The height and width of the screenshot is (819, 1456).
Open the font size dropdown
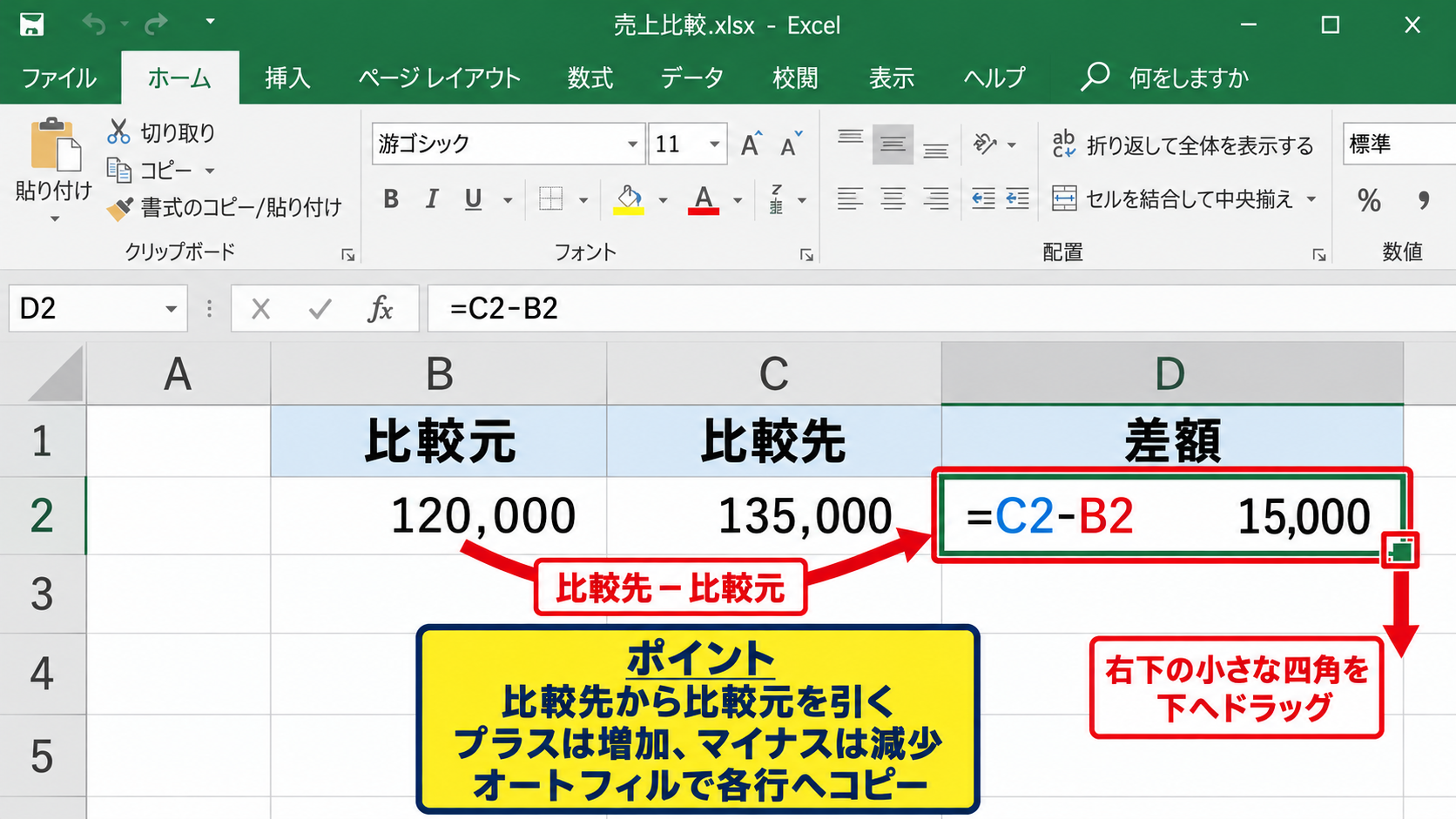tap(714, 144)
